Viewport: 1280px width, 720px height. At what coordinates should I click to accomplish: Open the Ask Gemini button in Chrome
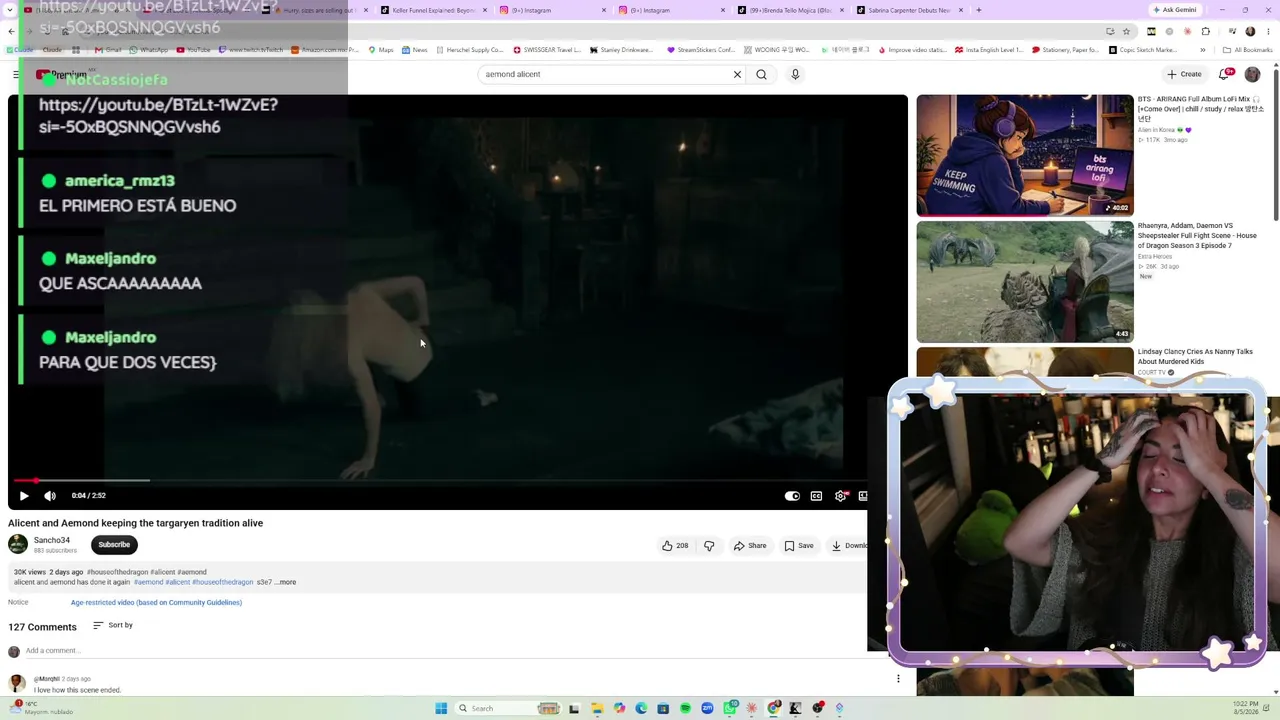click(x=1176, y=10)
